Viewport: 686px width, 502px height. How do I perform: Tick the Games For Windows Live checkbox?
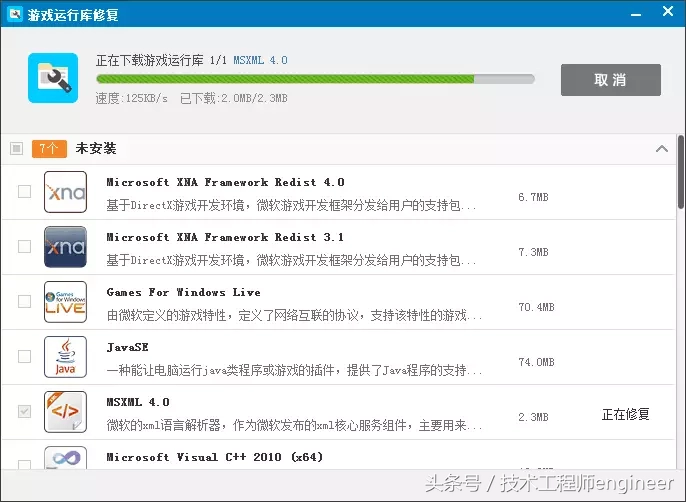click(x=24, y=301)
